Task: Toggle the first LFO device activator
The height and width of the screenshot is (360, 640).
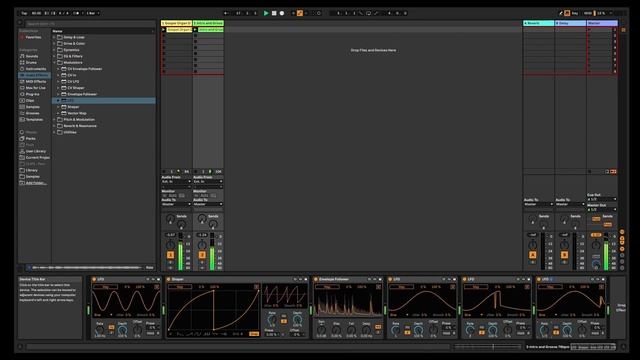Action: [94, 280]
